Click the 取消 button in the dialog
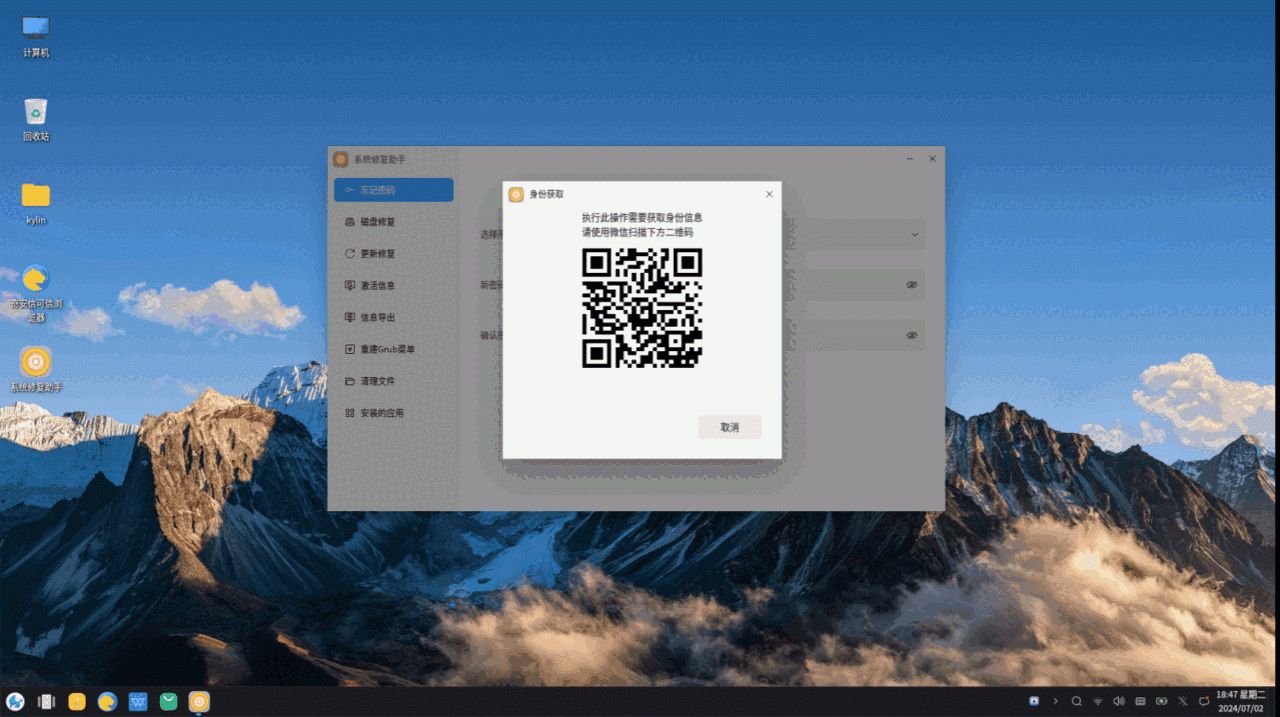 point(729,427)
